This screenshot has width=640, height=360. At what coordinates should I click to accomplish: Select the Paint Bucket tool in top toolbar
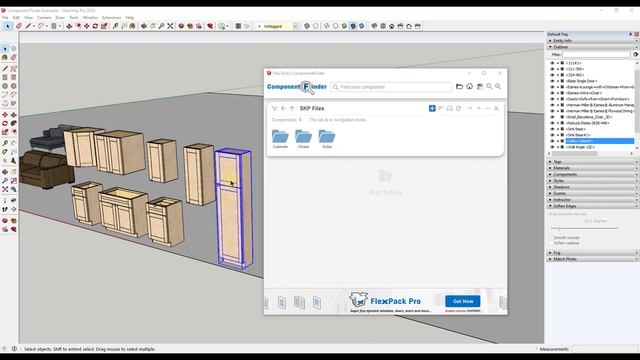(x=132, y=26)
